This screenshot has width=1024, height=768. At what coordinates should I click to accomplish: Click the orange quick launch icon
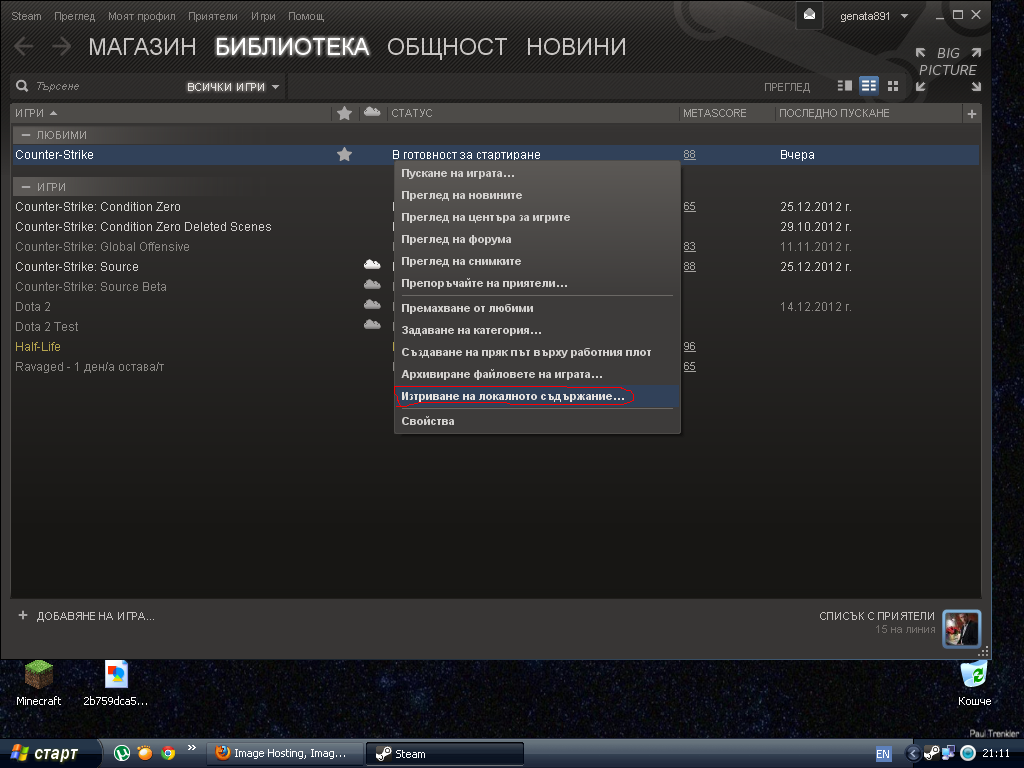point(145,753)
